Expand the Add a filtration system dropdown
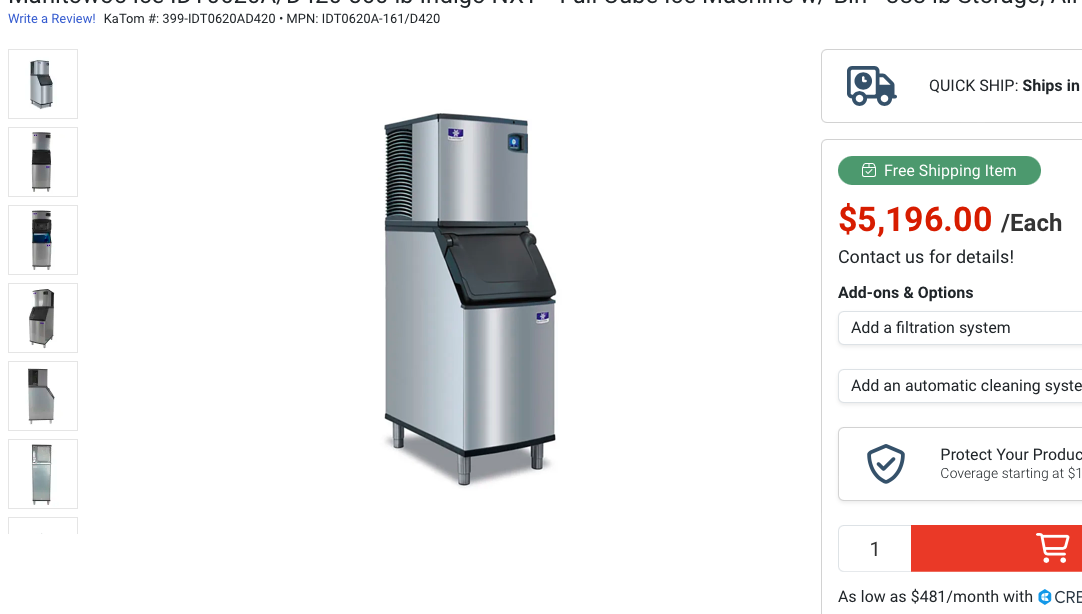 coord(960,328)
